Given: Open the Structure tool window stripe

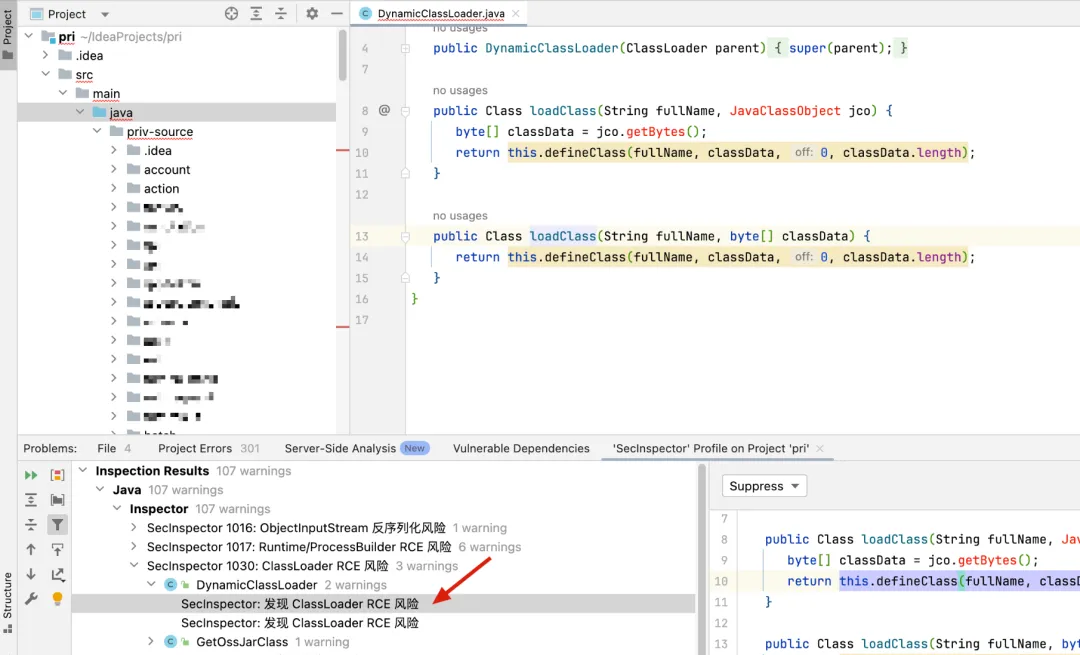Looking at the screenshot, I should pyautogui.click(x=8, y=603).
